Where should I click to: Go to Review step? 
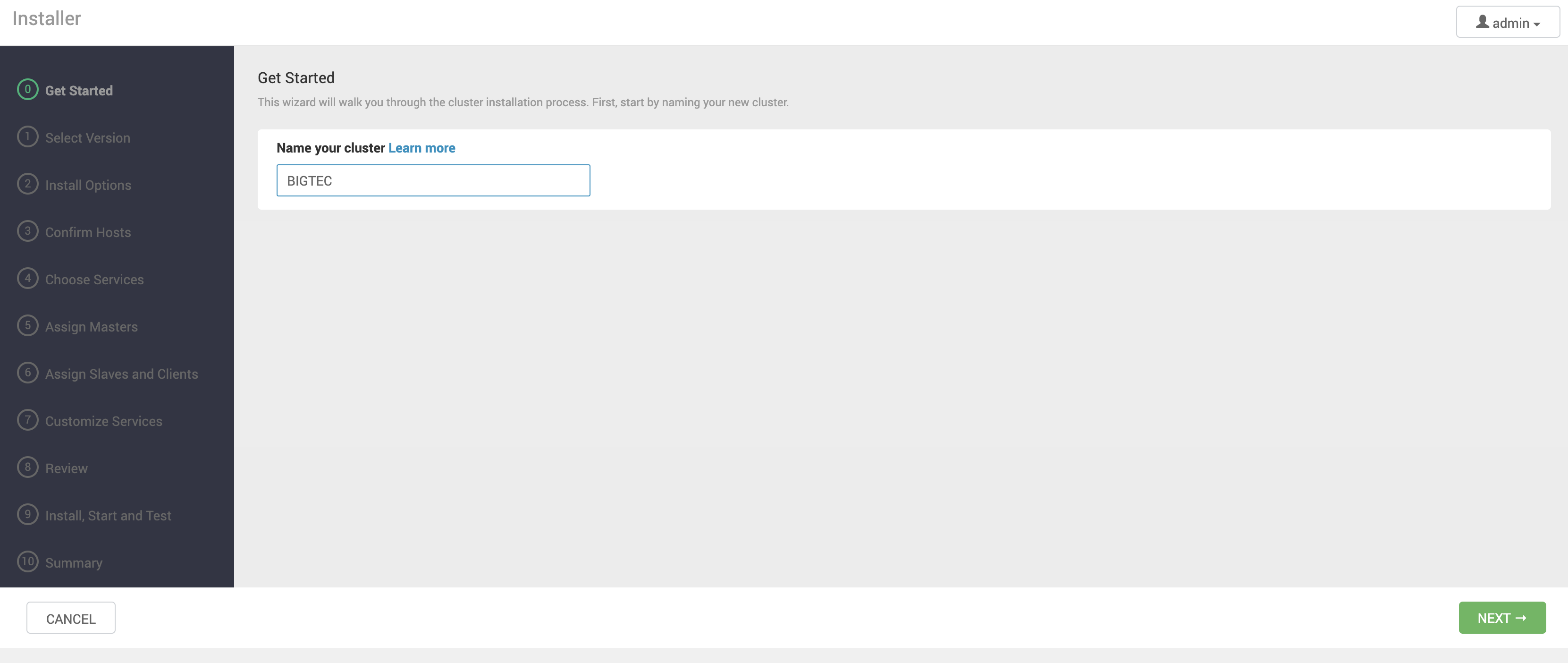point(67,469)
